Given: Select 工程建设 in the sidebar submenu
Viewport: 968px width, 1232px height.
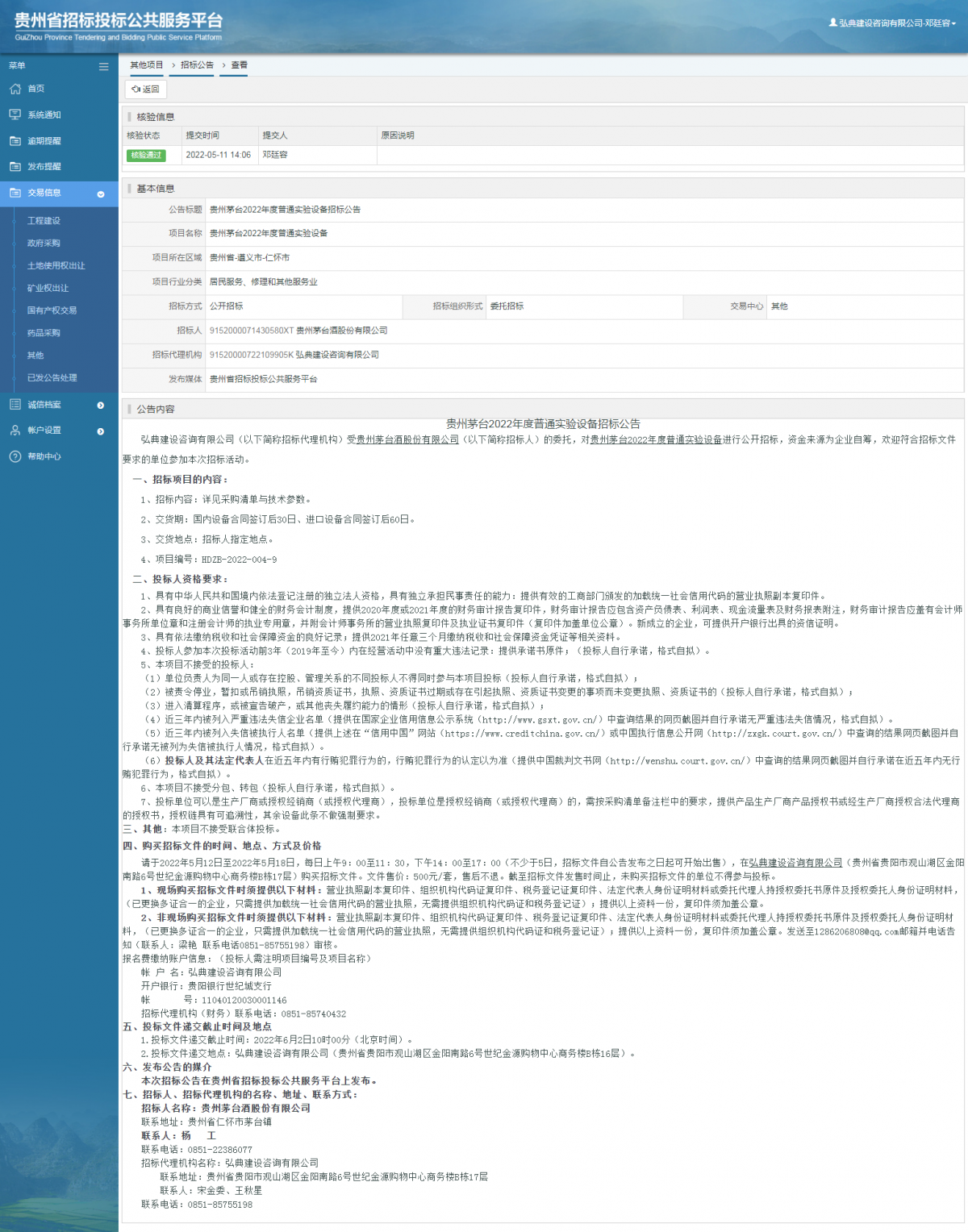Looking at the screenshot, I should point(44,221).
